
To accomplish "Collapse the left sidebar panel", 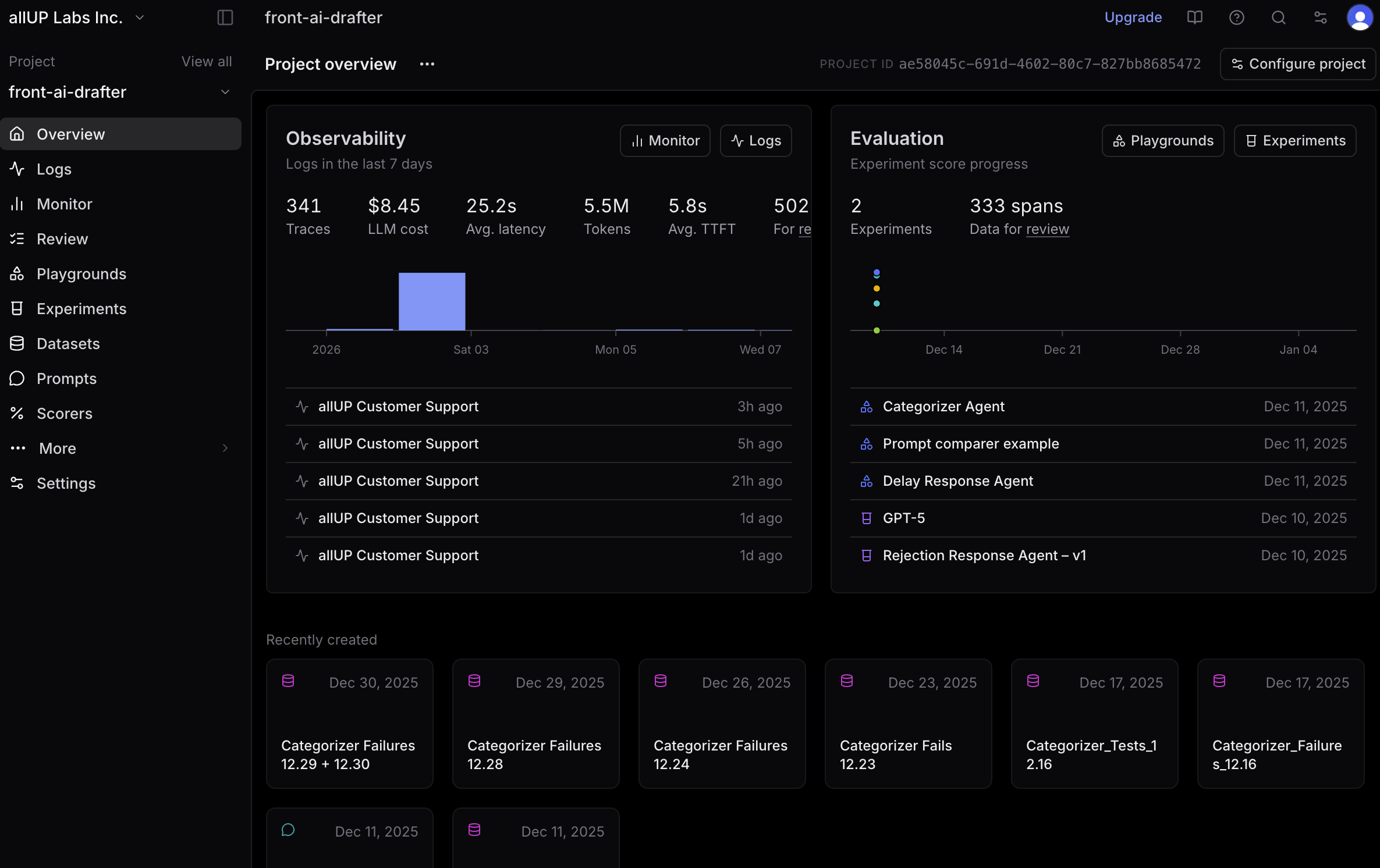I will (x=225, y=17).
